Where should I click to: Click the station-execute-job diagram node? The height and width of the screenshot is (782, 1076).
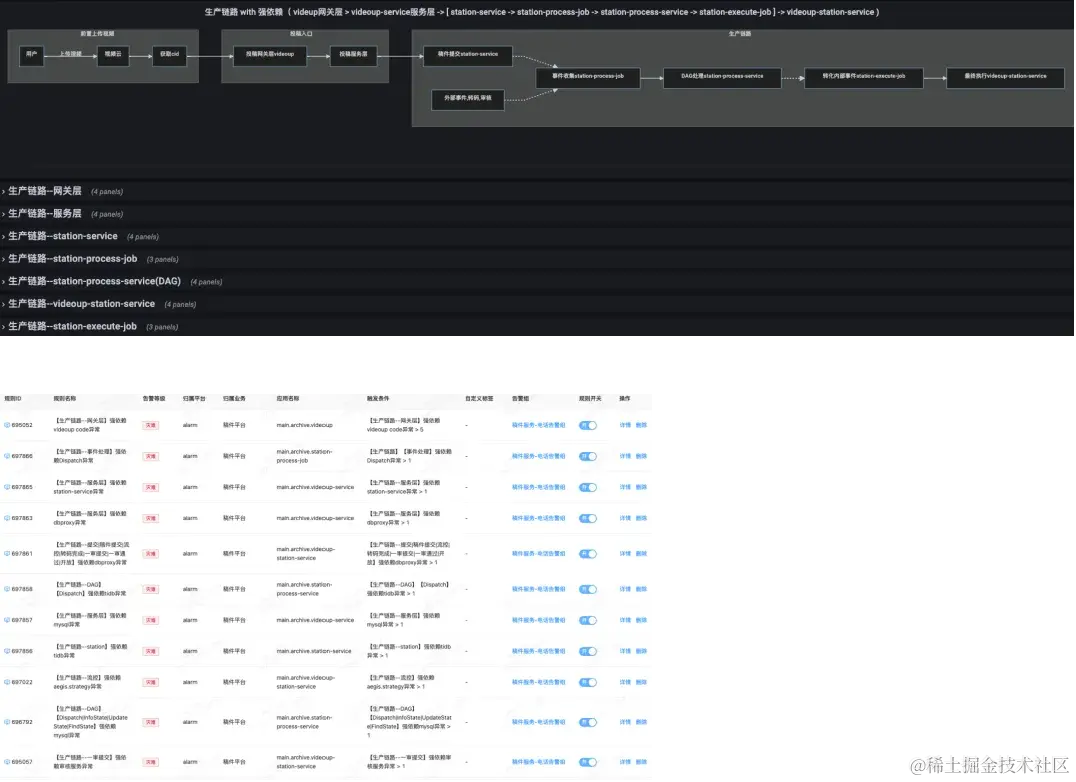(863, 77)
